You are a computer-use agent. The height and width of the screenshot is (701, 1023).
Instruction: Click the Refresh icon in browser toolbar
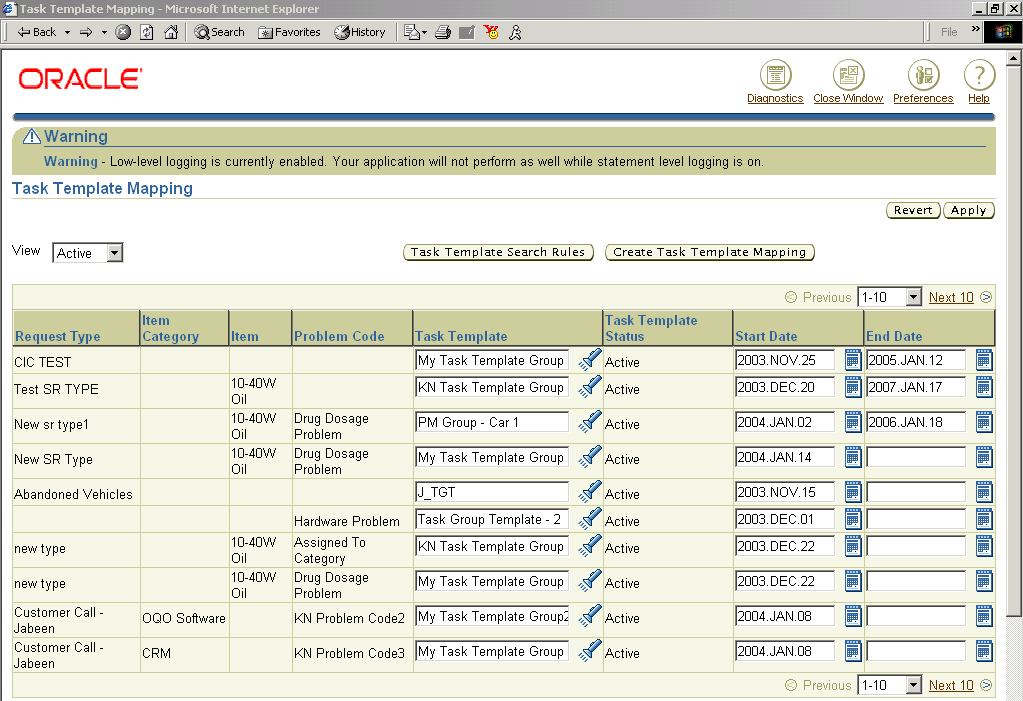point(147,32)
